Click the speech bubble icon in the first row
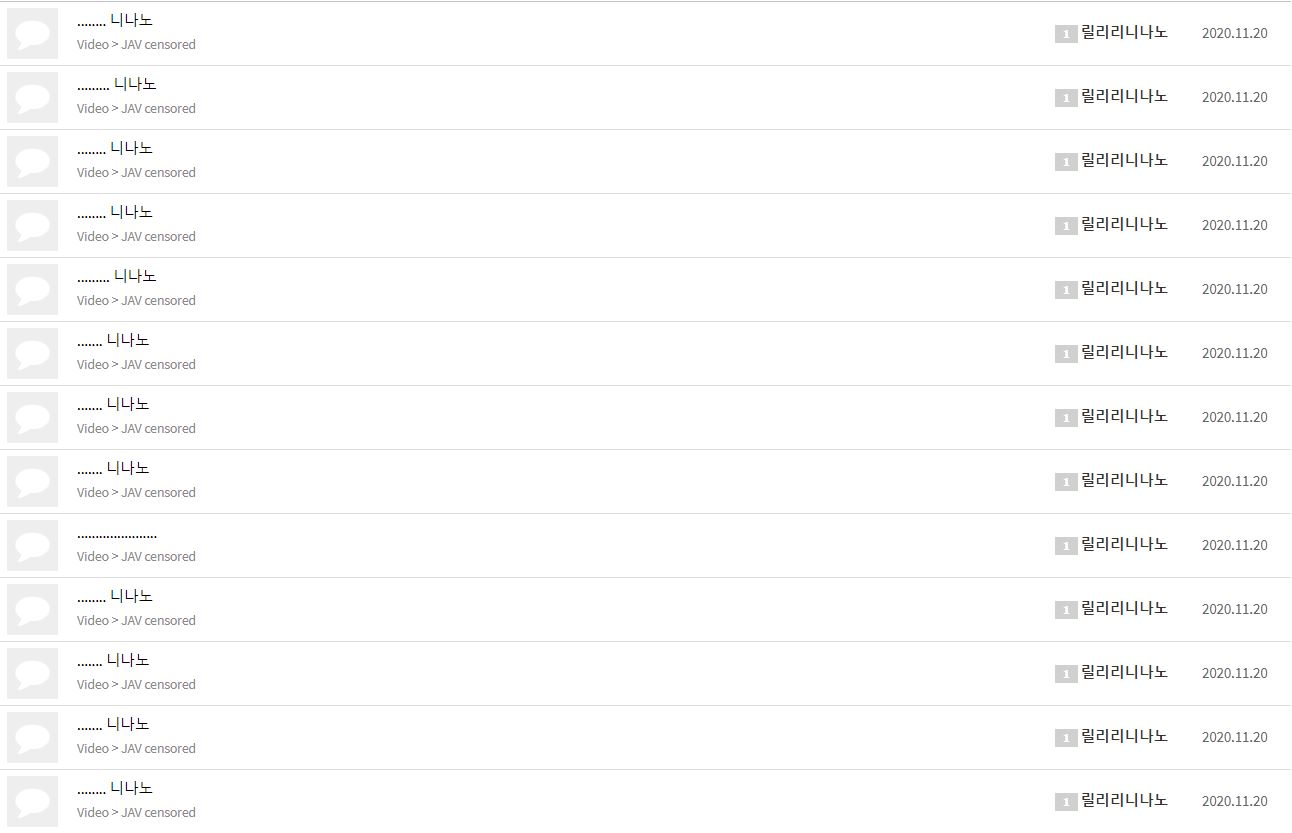The image size is (1292, 833). pyautogui.click(x=32, y=33)
